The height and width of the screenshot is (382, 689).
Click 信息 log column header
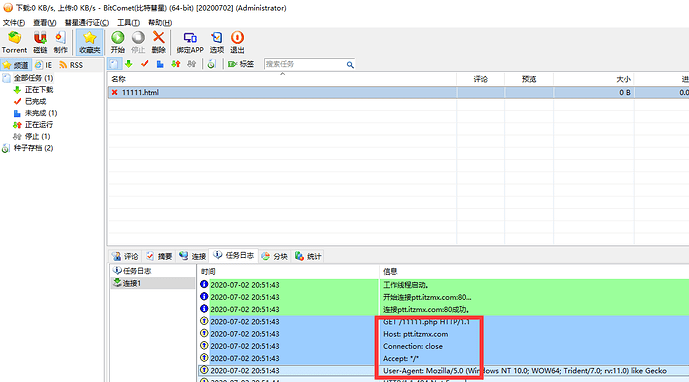(534, 272)
